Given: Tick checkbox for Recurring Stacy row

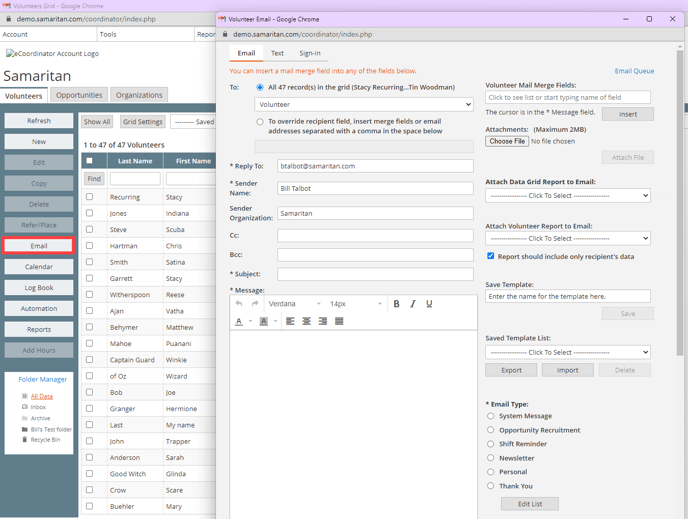Looking at the screenshot, I should pos(90,197).
